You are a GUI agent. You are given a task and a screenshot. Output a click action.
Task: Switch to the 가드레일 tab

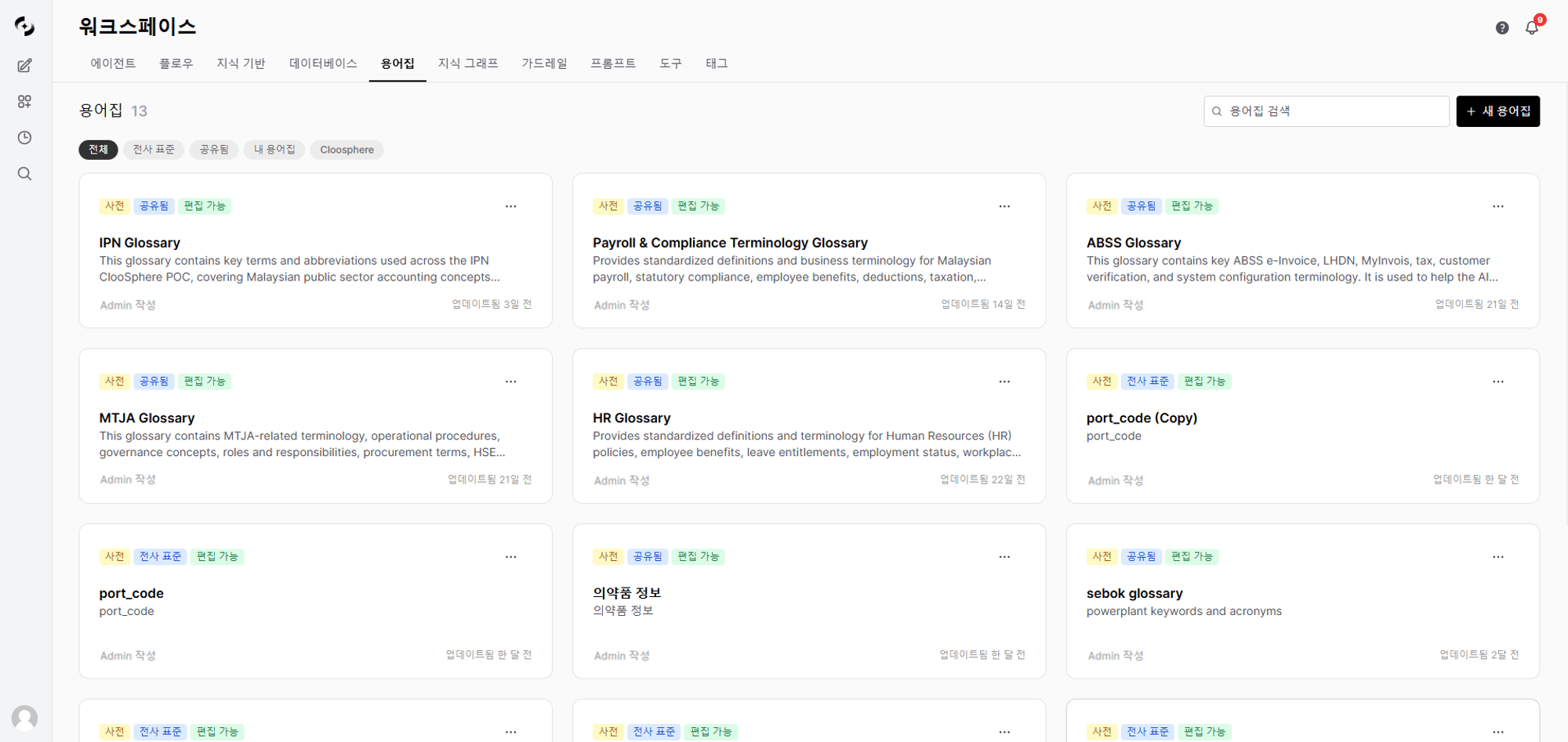tap(544, 63)
